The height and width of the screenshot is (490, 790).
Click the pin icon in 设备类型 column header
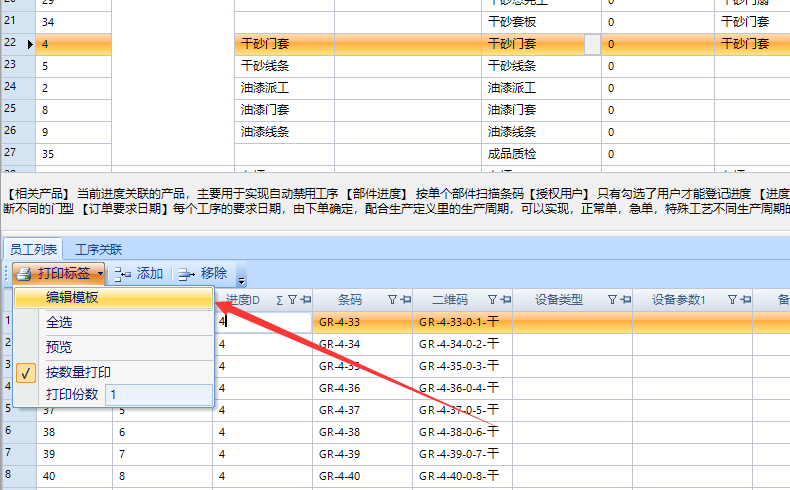coord(624,299)
